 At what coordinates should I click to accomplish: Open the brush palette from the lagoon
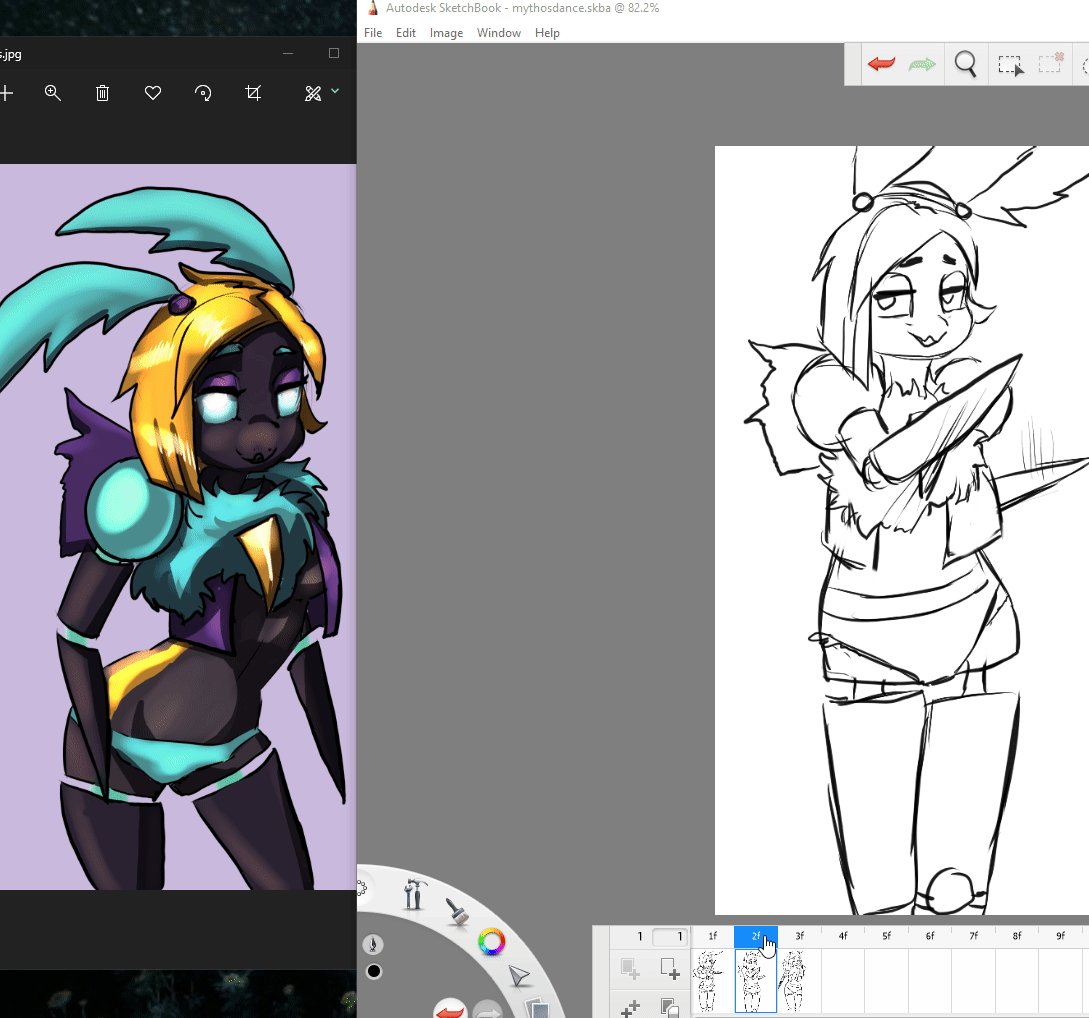(x=457, y=910)
